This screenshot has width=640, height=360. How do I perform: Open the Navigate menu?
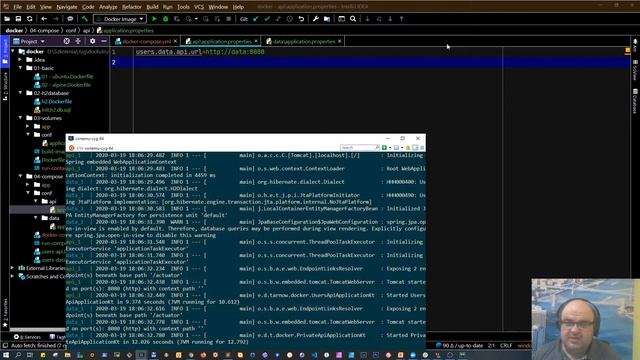[x=67, y=7]
